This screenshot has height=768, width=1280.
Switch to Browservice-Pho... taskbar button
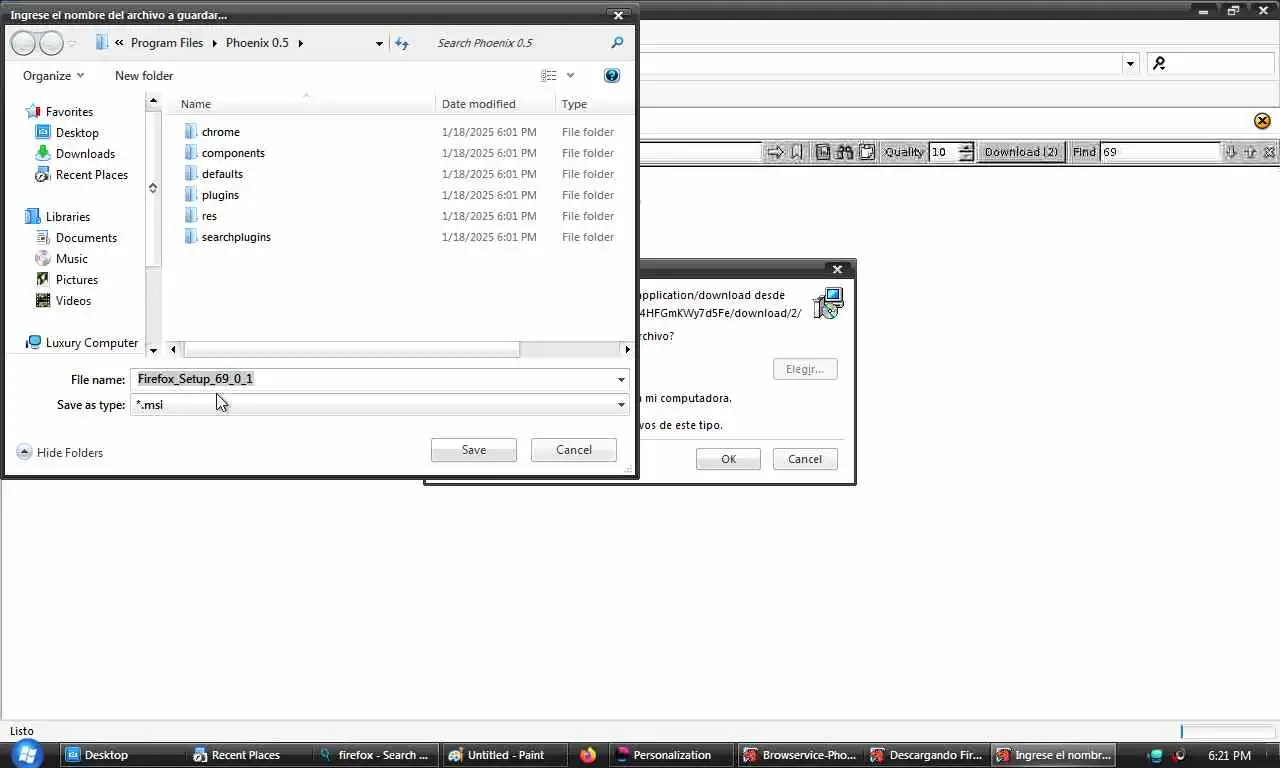click(x=800, y=755)
